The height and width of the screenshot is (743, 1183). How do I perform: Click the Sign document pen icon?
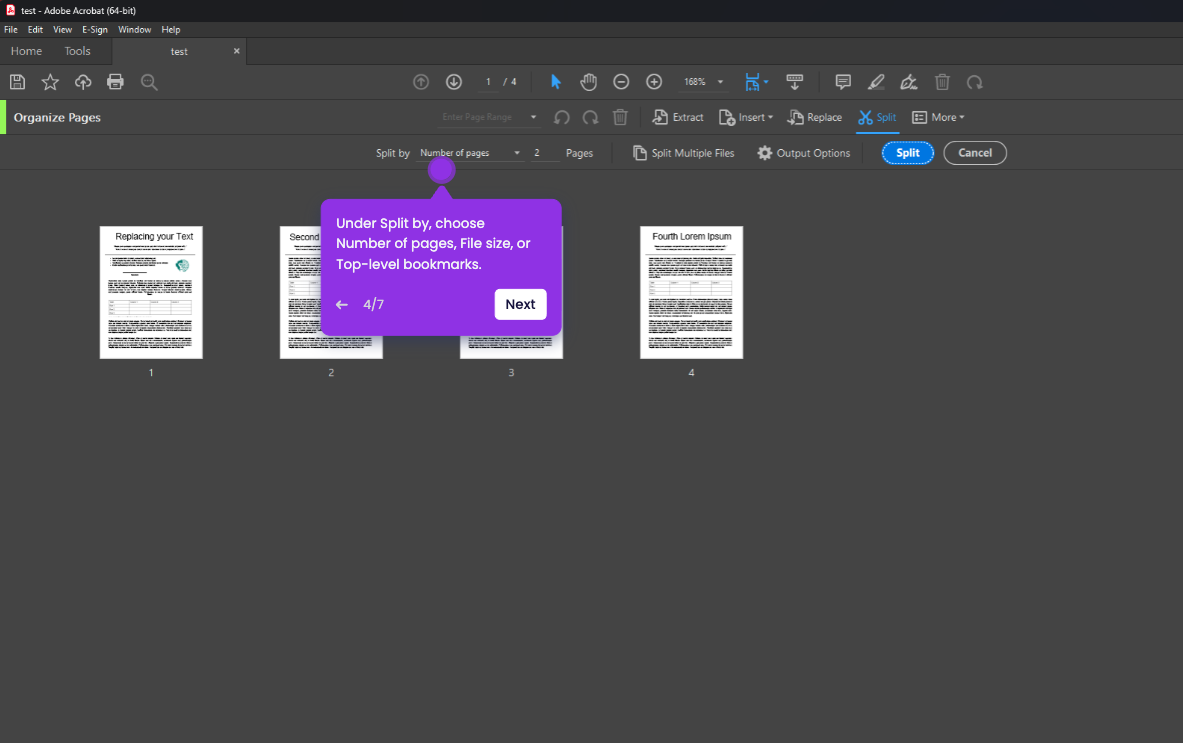point(909,82)
